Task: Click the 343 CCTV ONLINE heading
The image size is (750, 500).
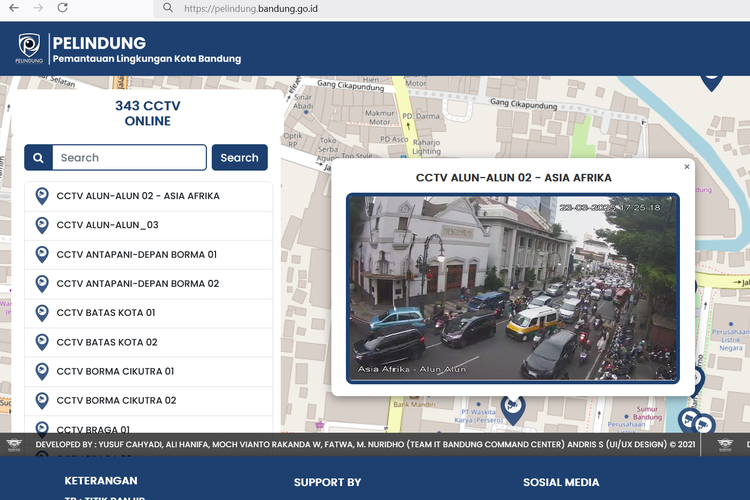Action: click(x=148, y=113)
